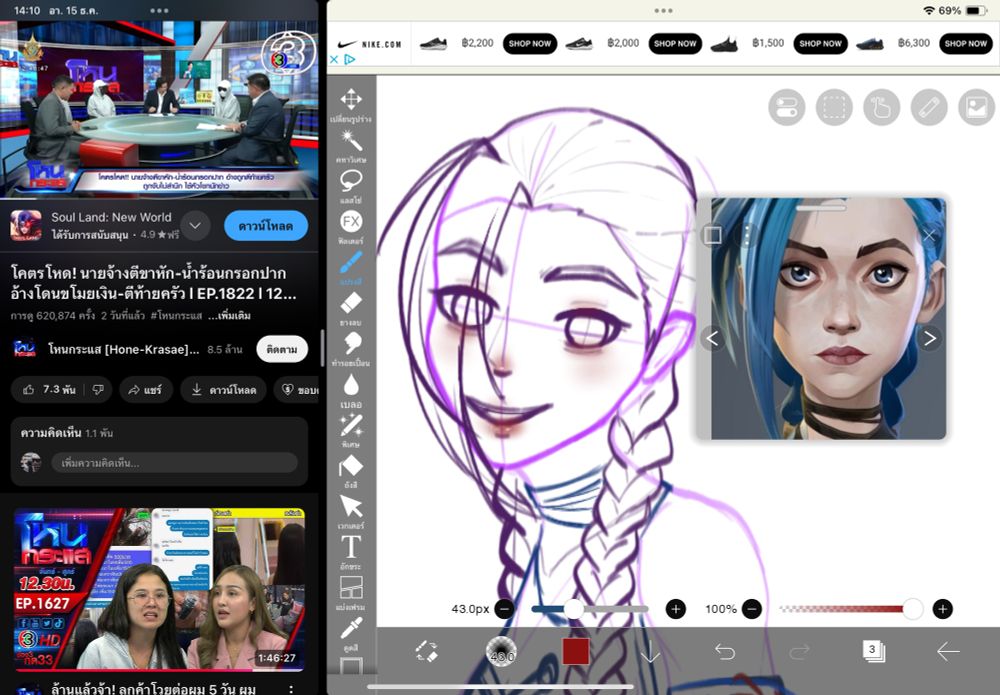Open the ความคิดเห็น comments section
Viewport: 1000px width, 695px height.
click(159, 451)
